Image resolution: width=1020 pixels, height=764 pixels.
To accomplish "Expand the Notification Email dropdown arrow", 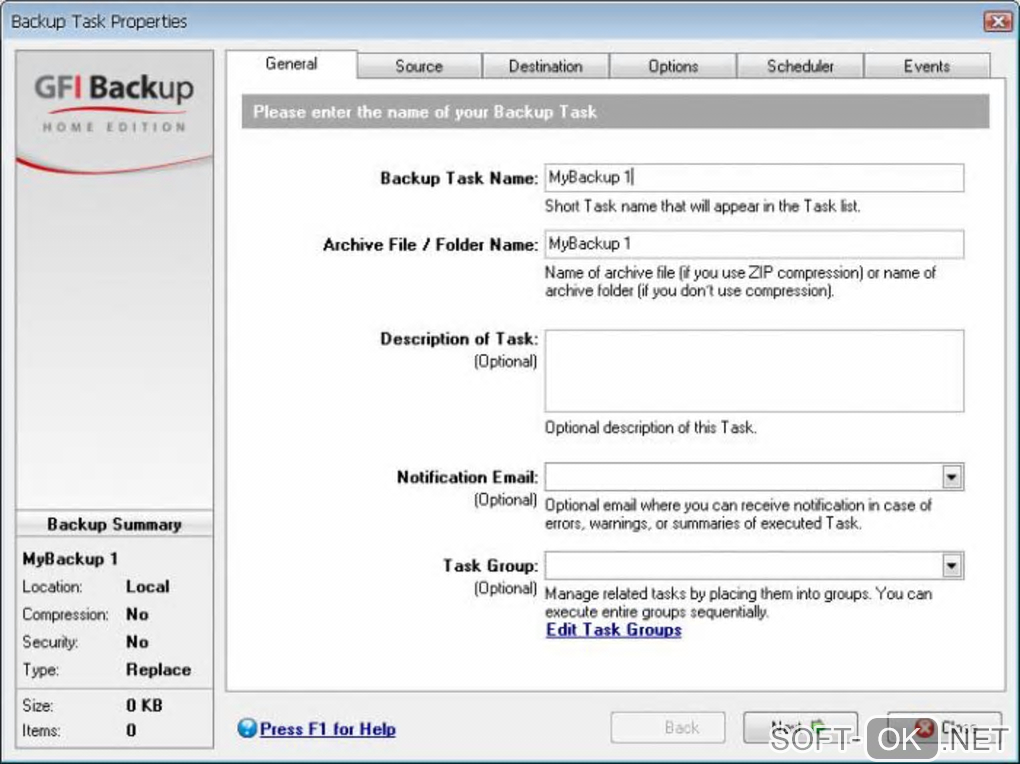I will [952, 477].
